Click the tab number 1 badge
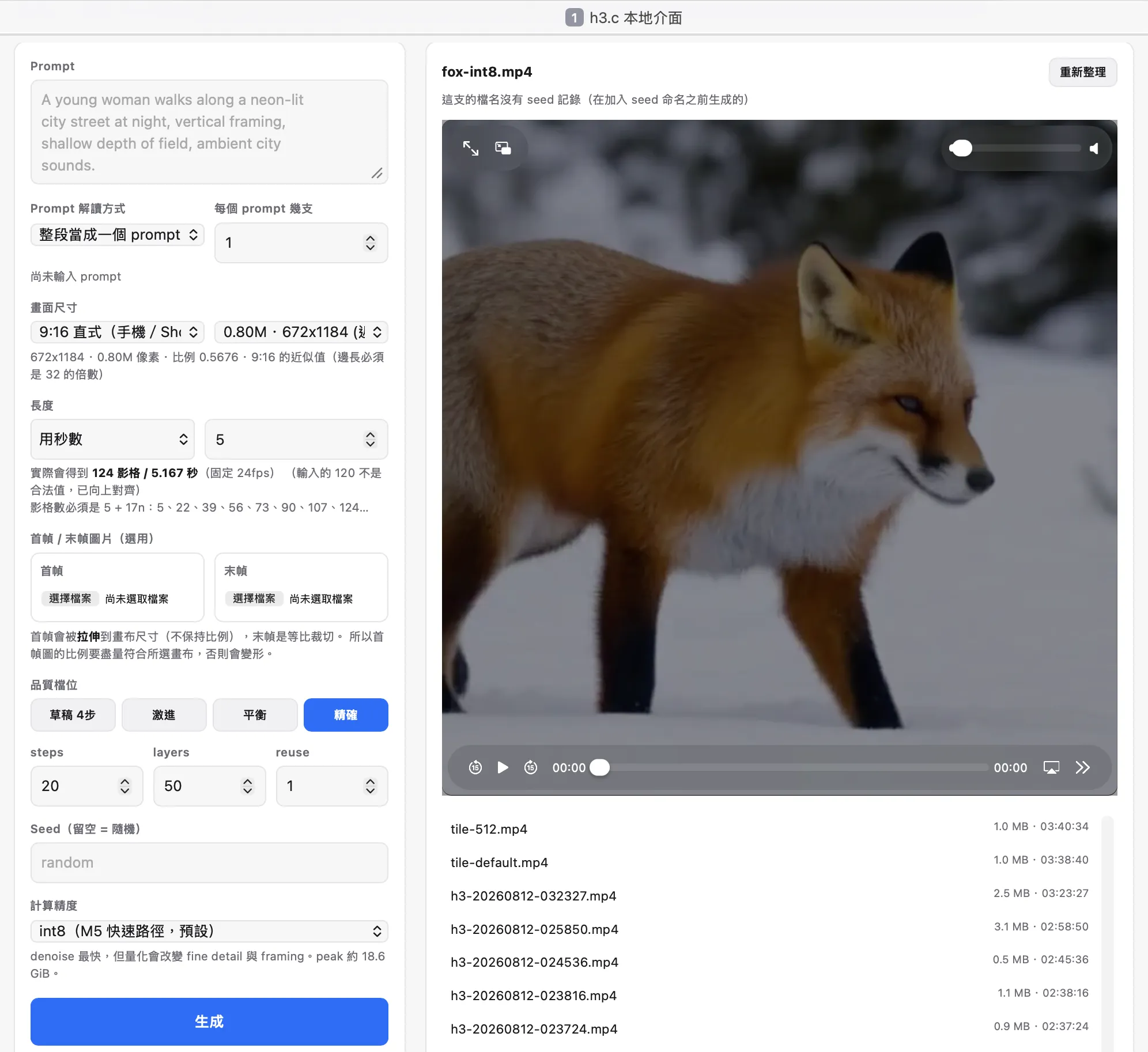 tap(574, 18)
